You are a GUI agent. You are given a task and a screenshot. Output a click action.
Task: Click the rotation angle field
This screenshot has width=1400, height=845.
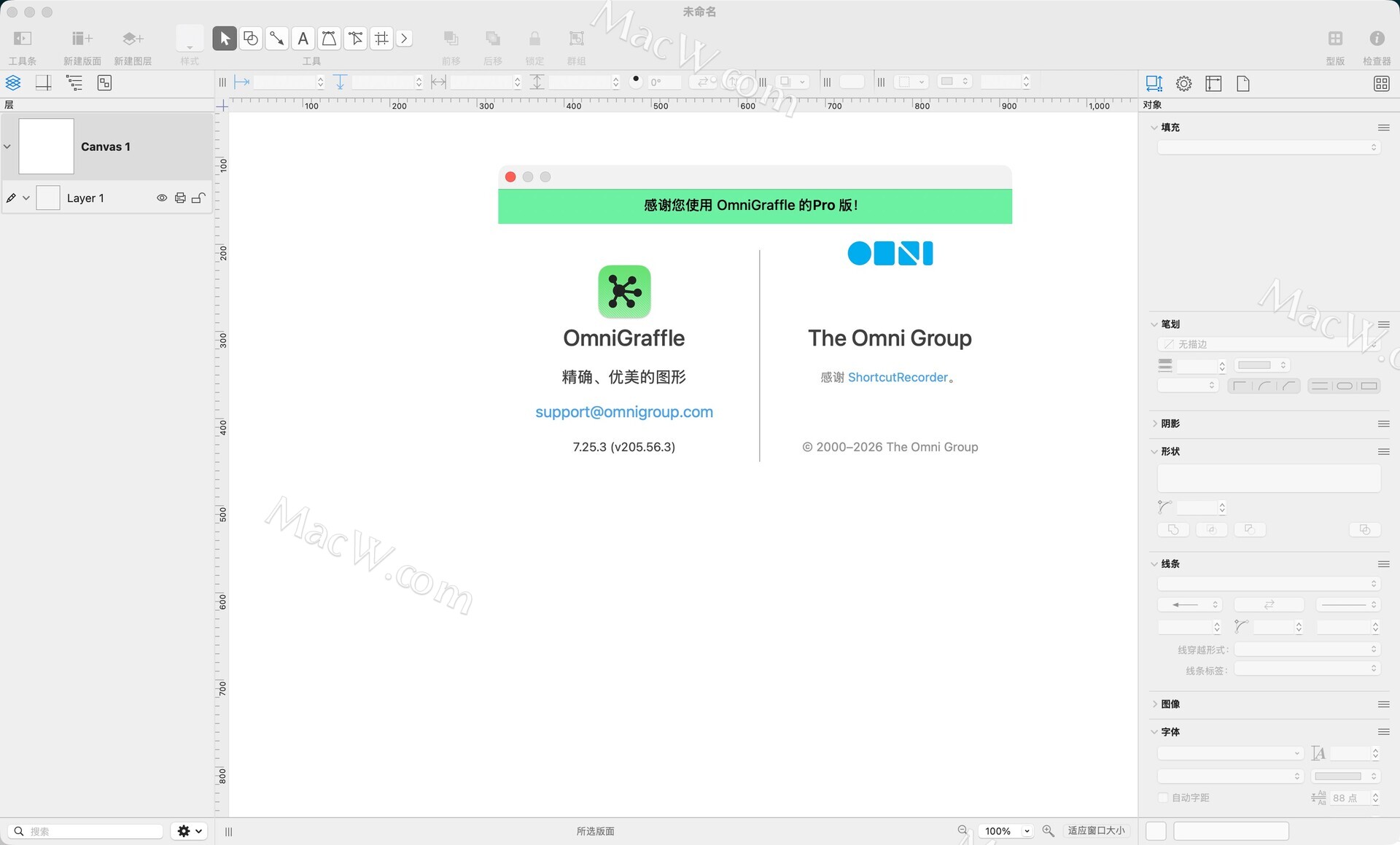tap(664, 82)
